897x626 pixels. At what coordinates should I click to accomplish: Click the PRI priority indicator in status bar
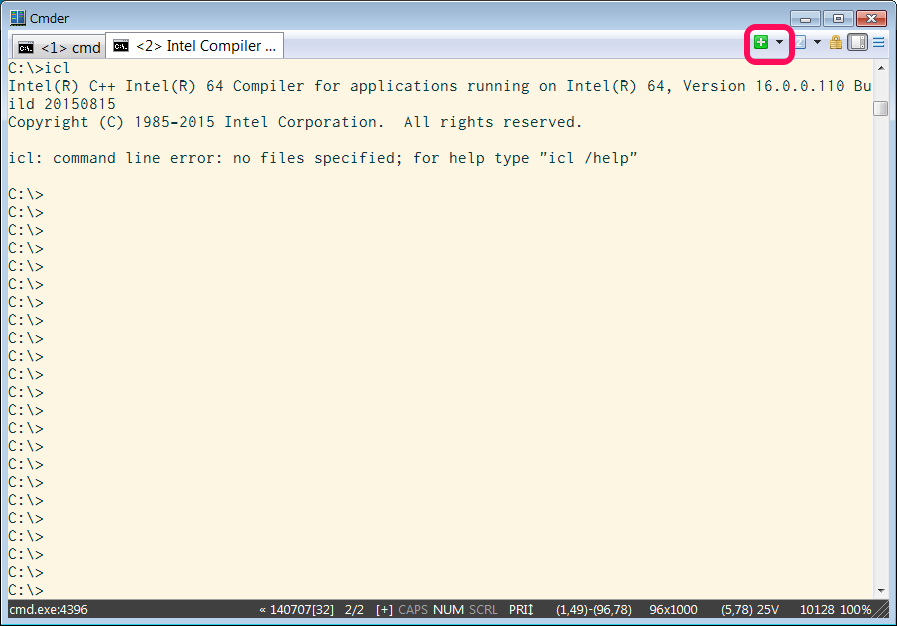click(x=521, y=610)
